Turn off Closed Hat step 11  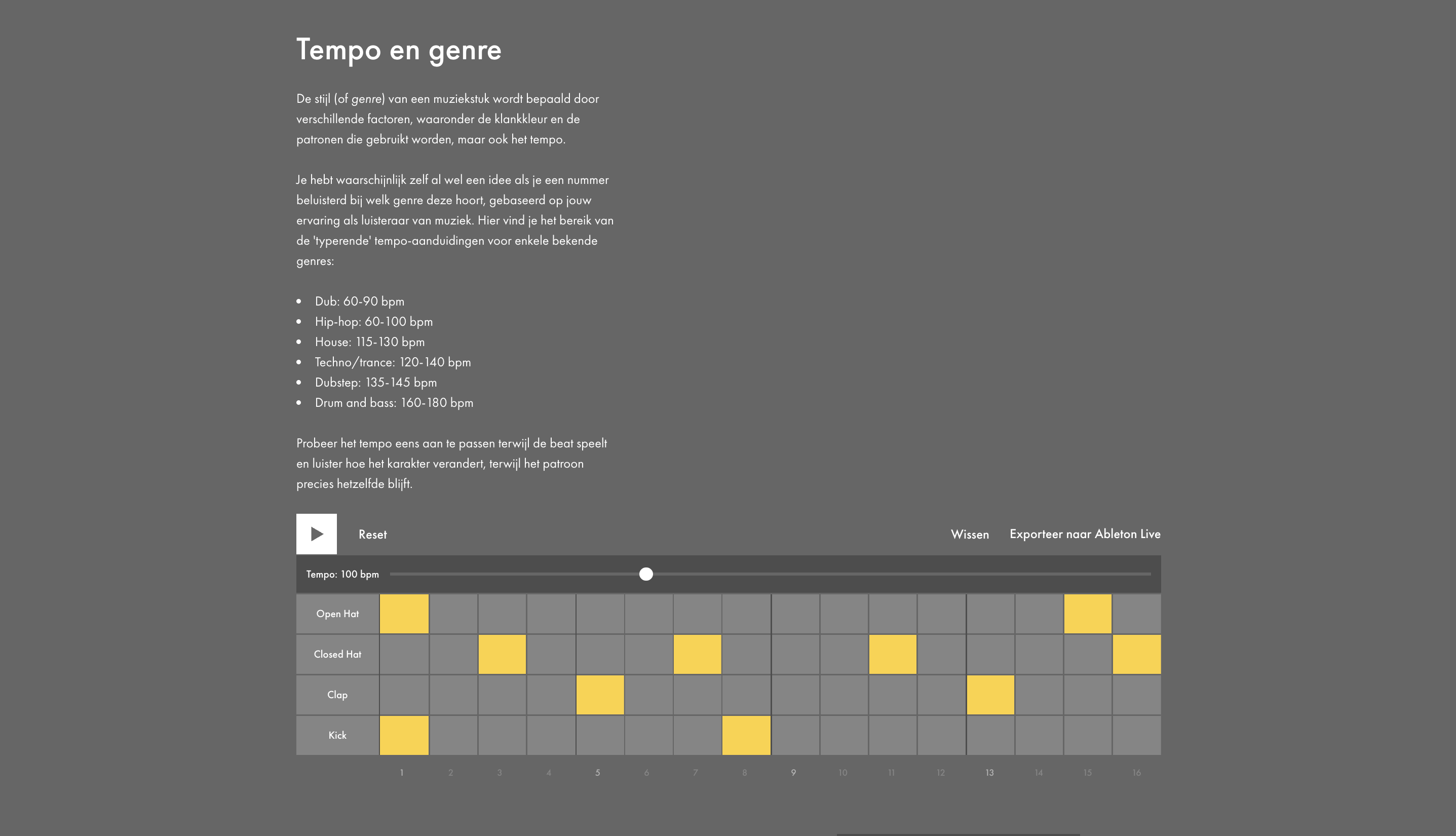pyautogui.click(x=892, y=654)
